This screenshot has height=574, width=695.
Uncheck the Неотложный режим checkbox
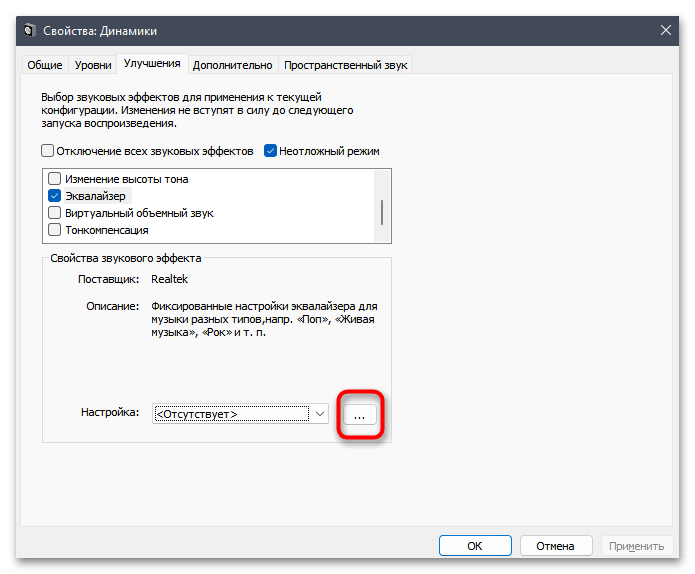270,151
